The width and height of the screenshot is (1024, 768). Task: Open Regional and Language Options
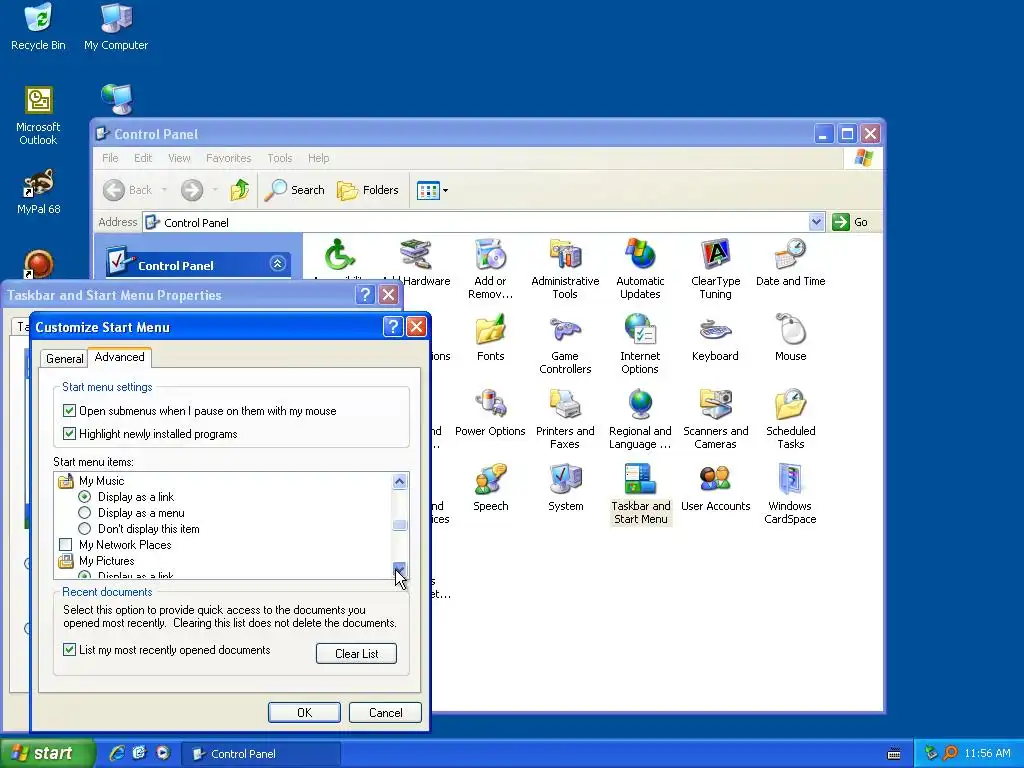(x=640, y=419)
